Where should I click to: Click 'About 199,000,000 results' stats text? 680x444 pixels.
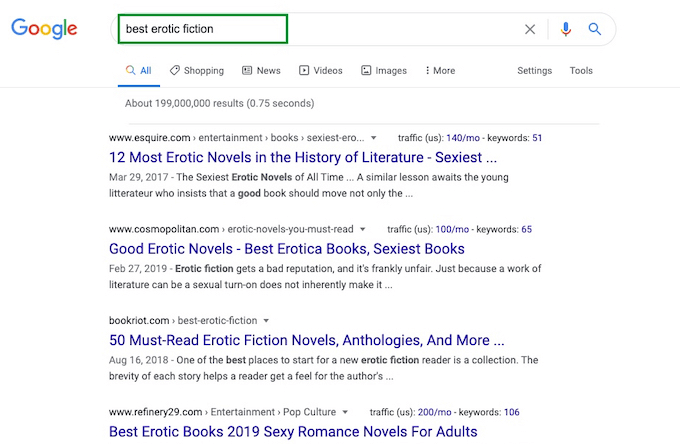point(220,103)
